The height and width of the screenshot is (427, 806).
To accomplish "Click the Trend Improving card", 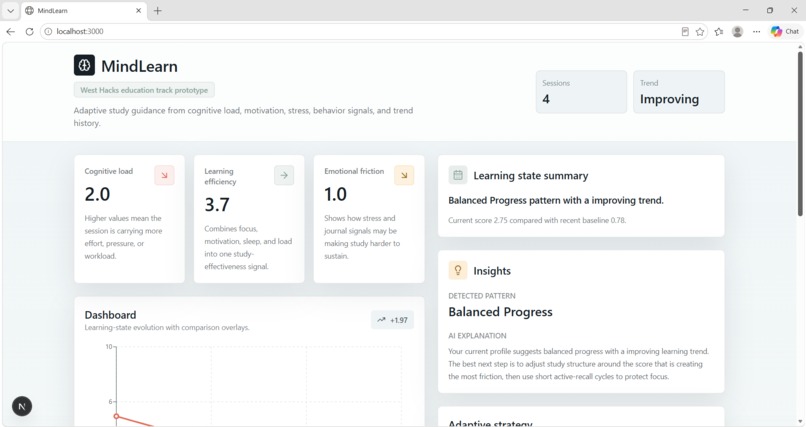I will pos(679,91).
